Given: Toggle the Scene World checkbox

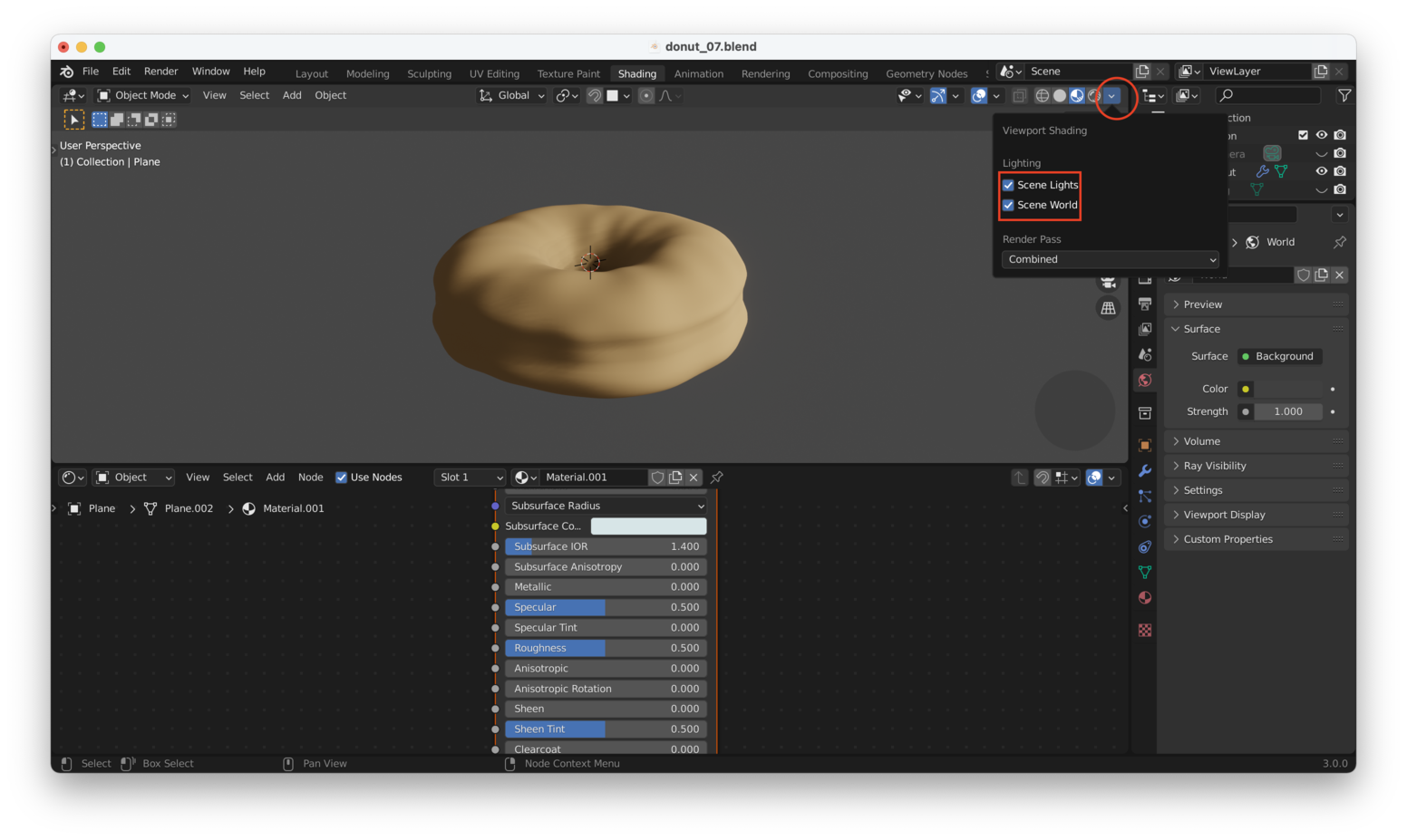Looking at the screenshot, I should [1008, 206].
